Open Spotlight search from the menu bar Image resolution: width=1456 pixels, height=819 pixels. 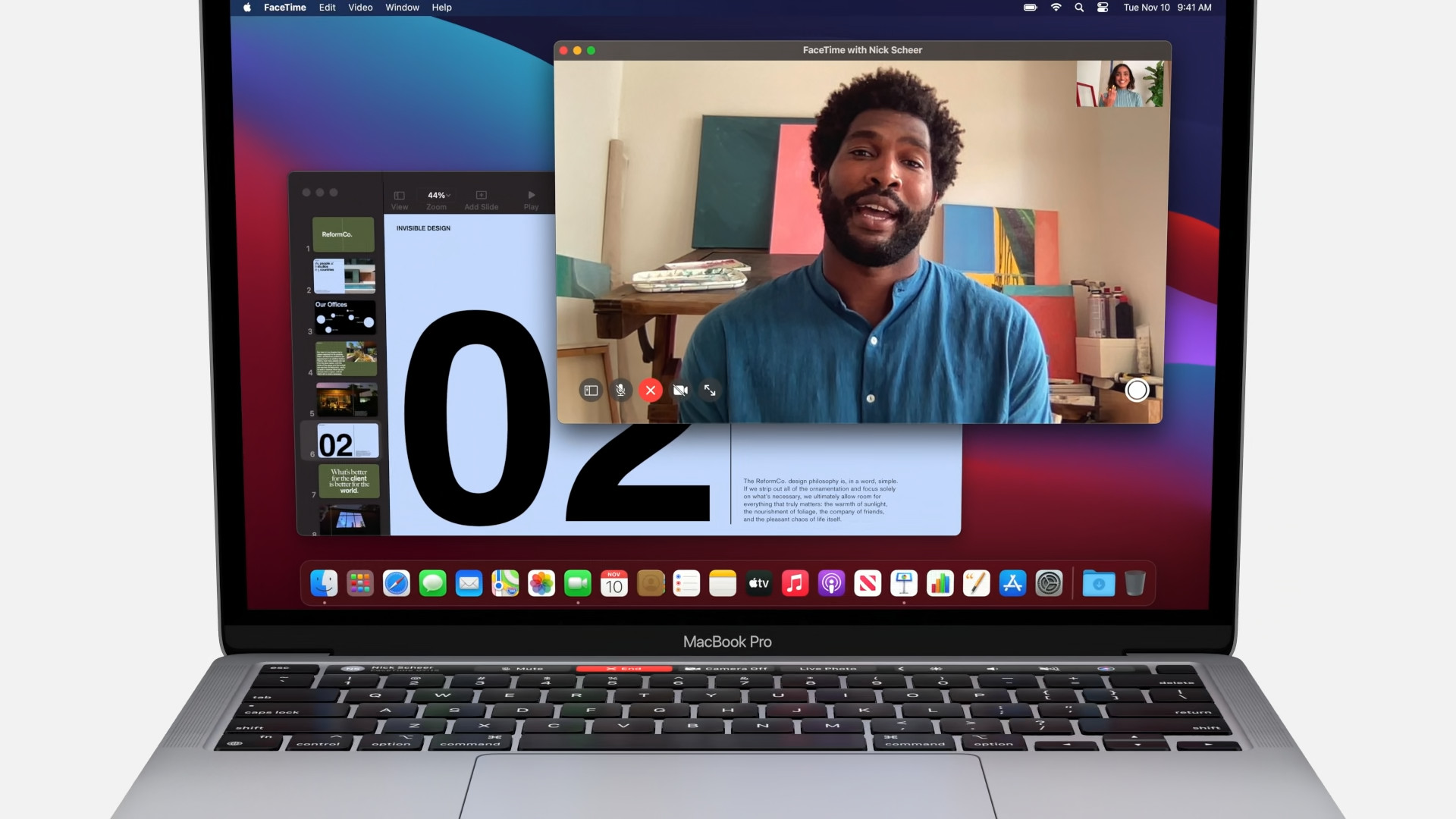click(1078, 7)
